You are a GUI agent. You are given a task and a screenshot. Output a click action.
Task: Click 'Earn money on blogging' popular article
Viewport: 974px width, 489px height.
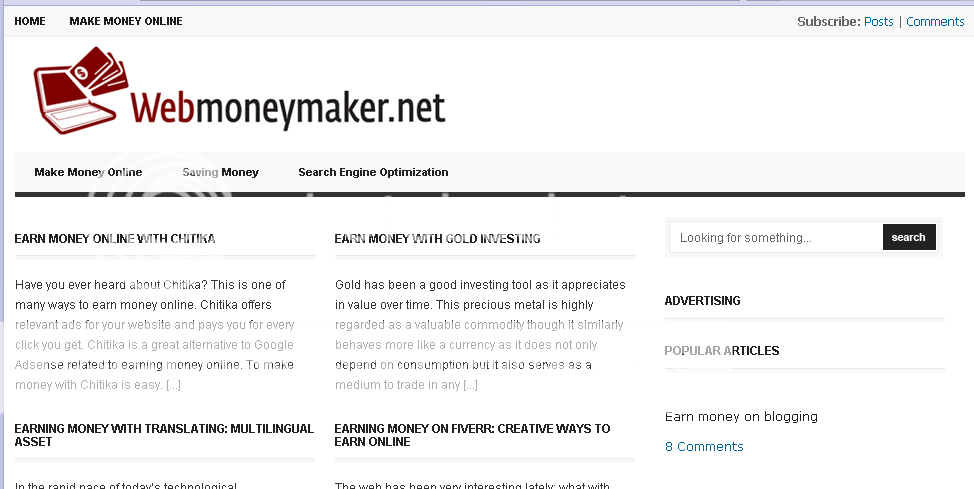[741, 417]
